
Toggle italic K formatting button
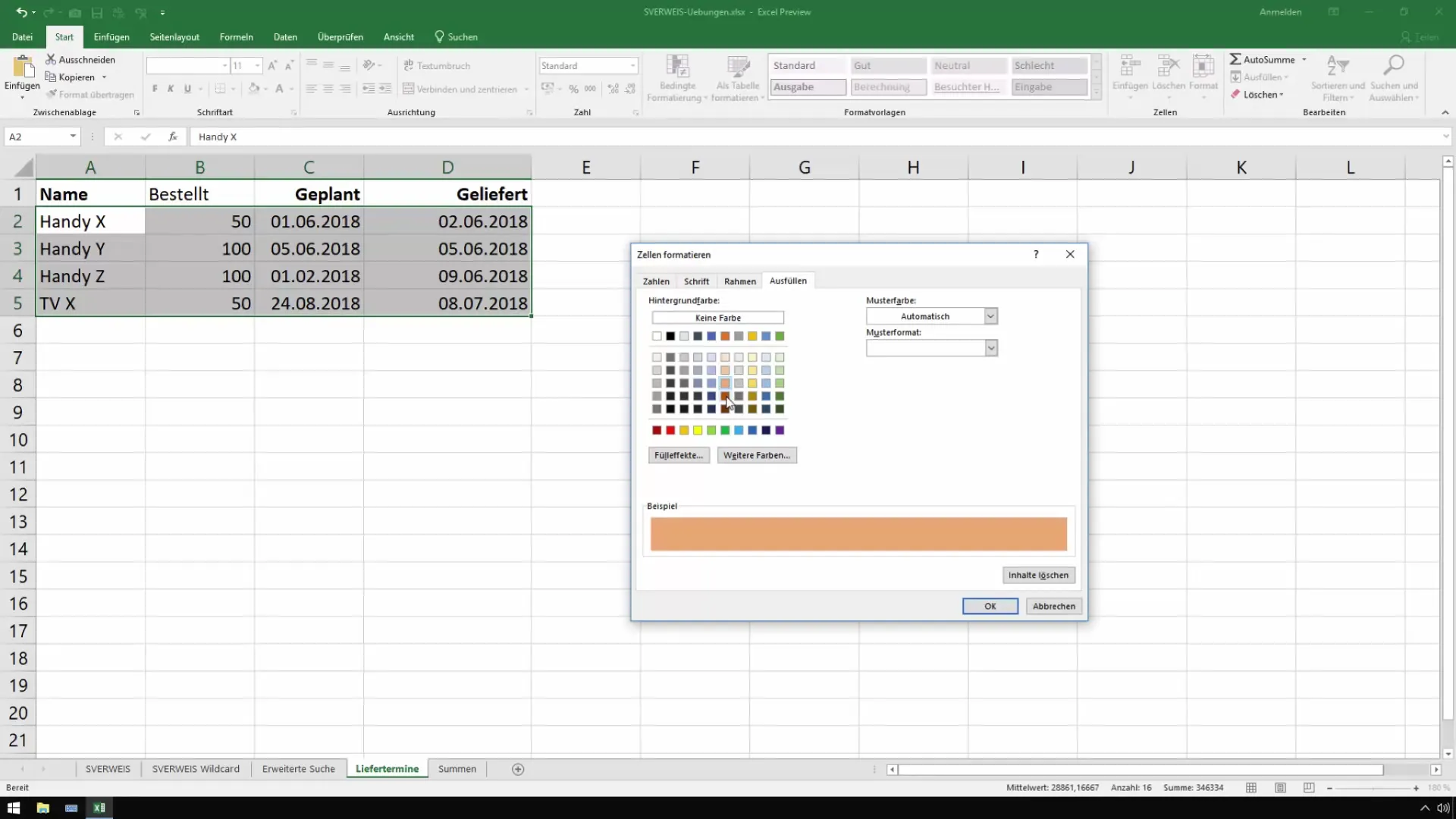click(171, 89)
